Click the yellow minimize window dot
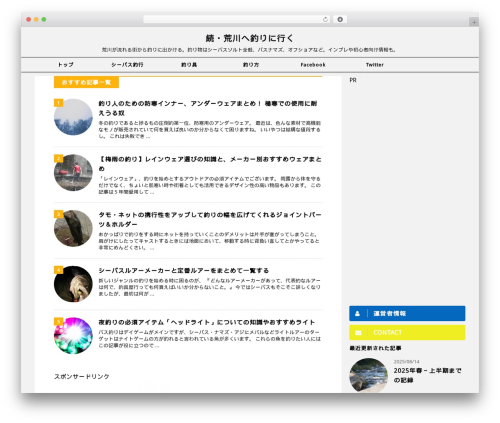Image resolution: width=500 pixels, height=423 pixels. point(36,19)
